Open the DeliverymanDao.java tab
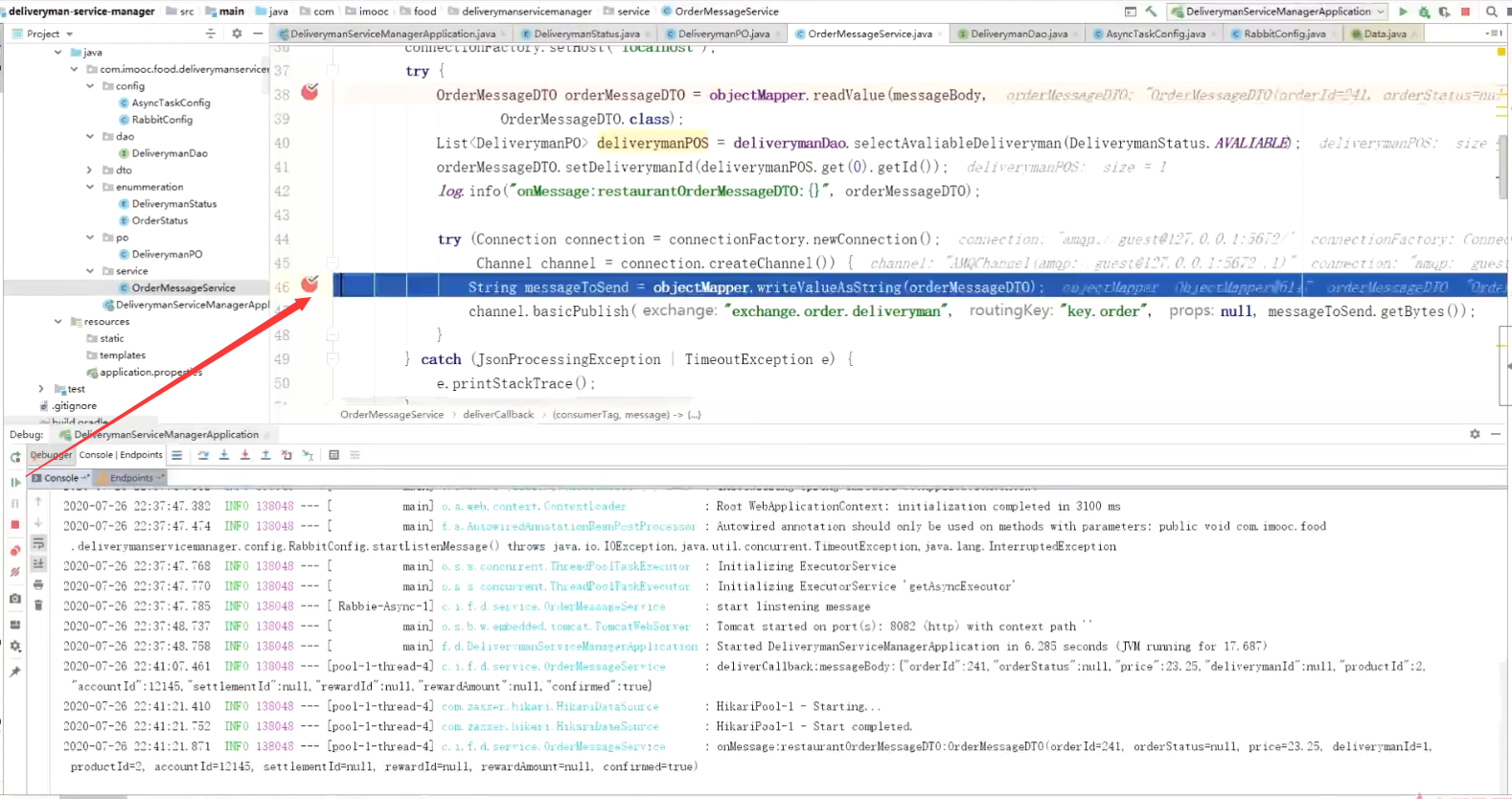The height and width of the screenshot is (799, 1512). [1018, 34]
